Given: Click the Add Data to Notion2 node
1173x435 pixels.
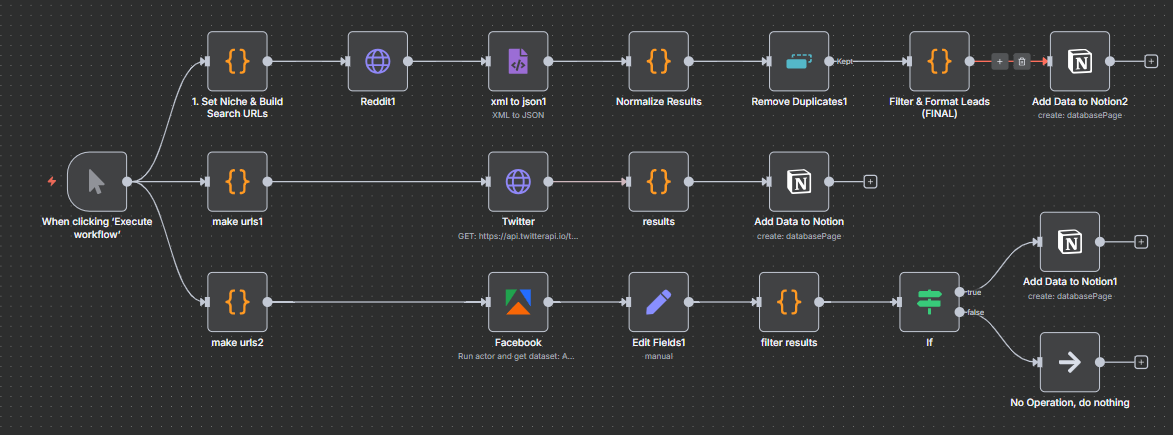Looking at the screenshot, I should (x=1079, y=61).
